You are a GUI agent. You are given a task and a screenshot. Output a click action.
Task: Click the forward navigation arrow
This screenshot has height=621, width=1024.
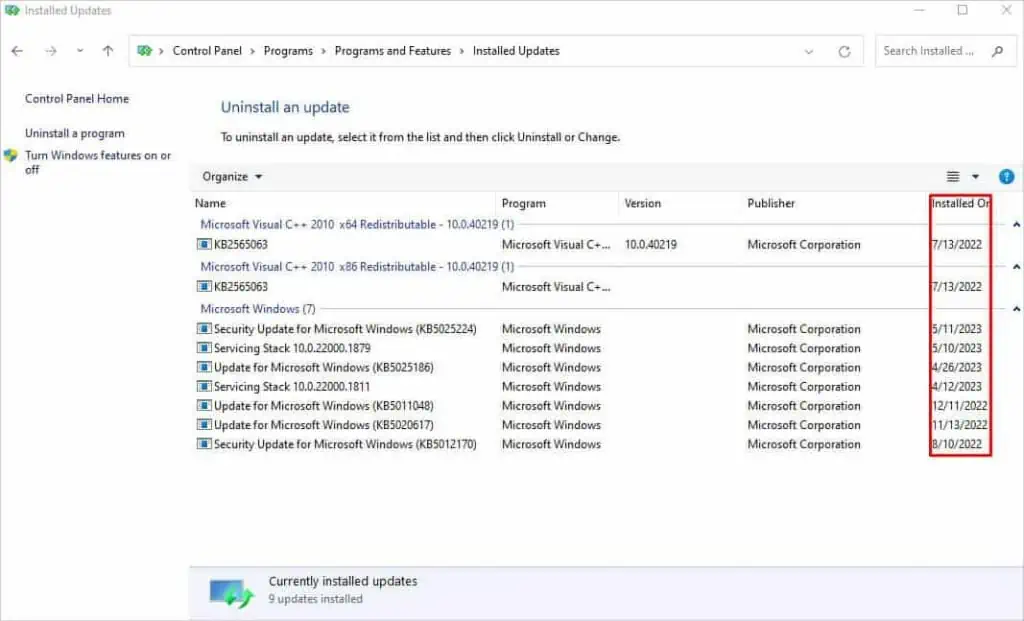click(48, 50)
